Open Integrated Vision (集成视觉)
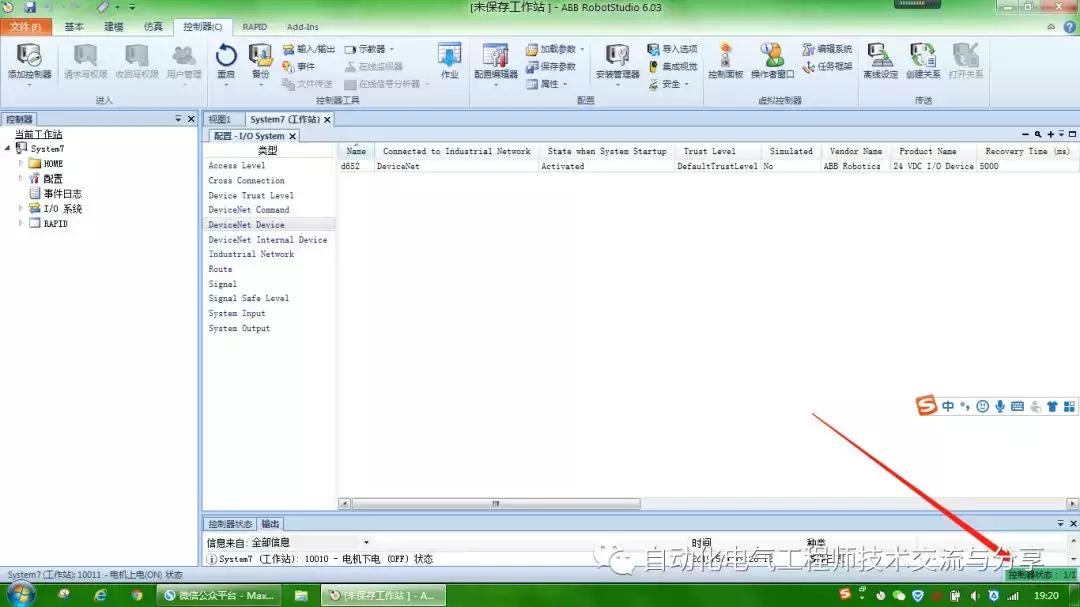 (x=672, y=66)
